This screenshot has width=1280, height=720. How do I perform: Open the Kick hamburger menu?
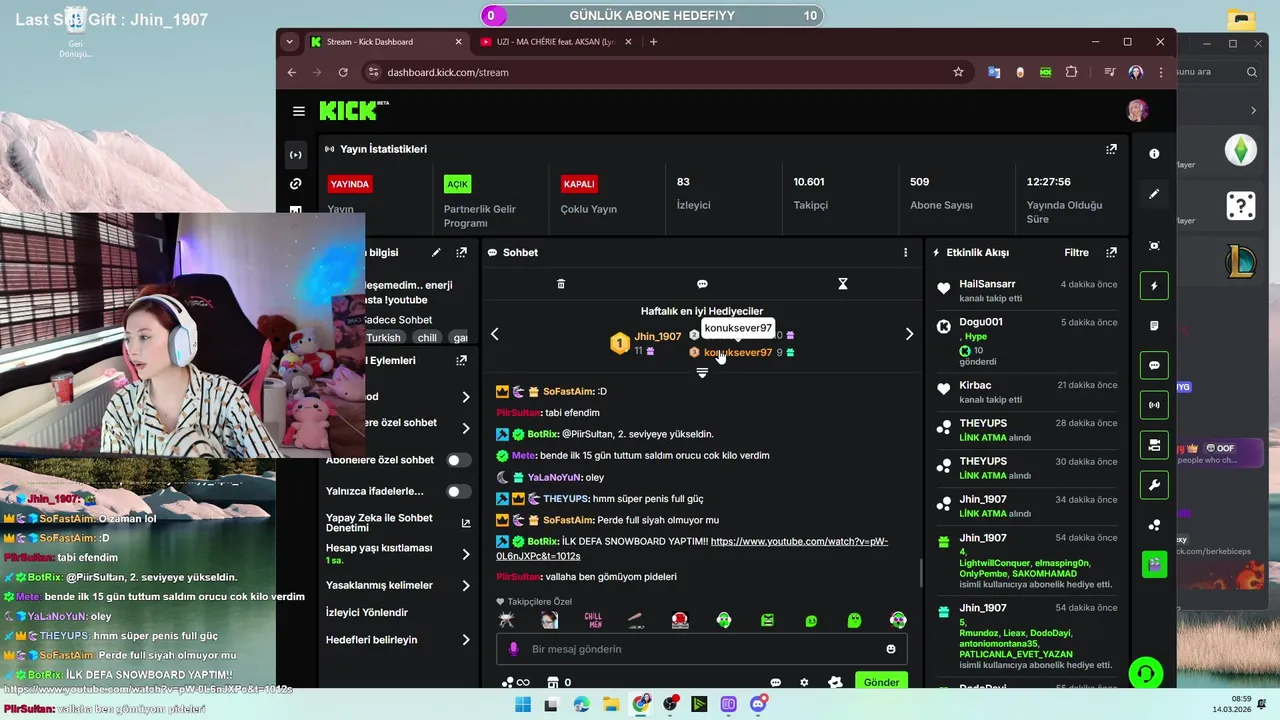[x=298, y=111]
